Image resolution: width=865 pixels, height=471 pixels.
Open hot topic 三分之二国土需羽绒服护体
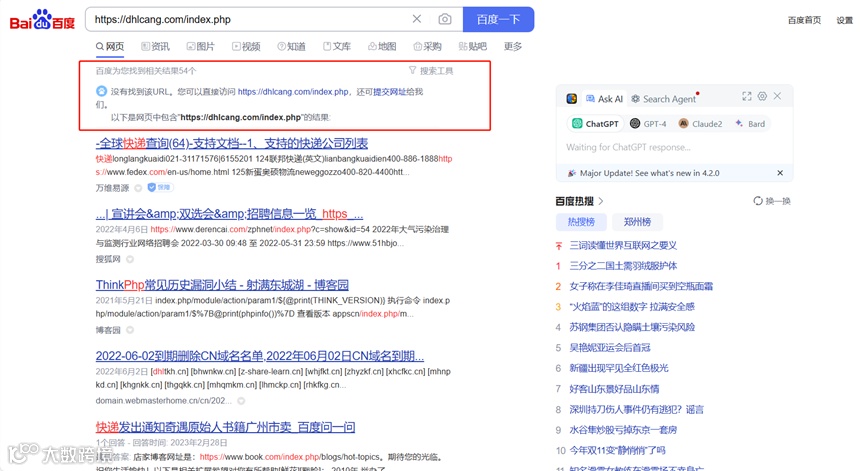(623, 266)
